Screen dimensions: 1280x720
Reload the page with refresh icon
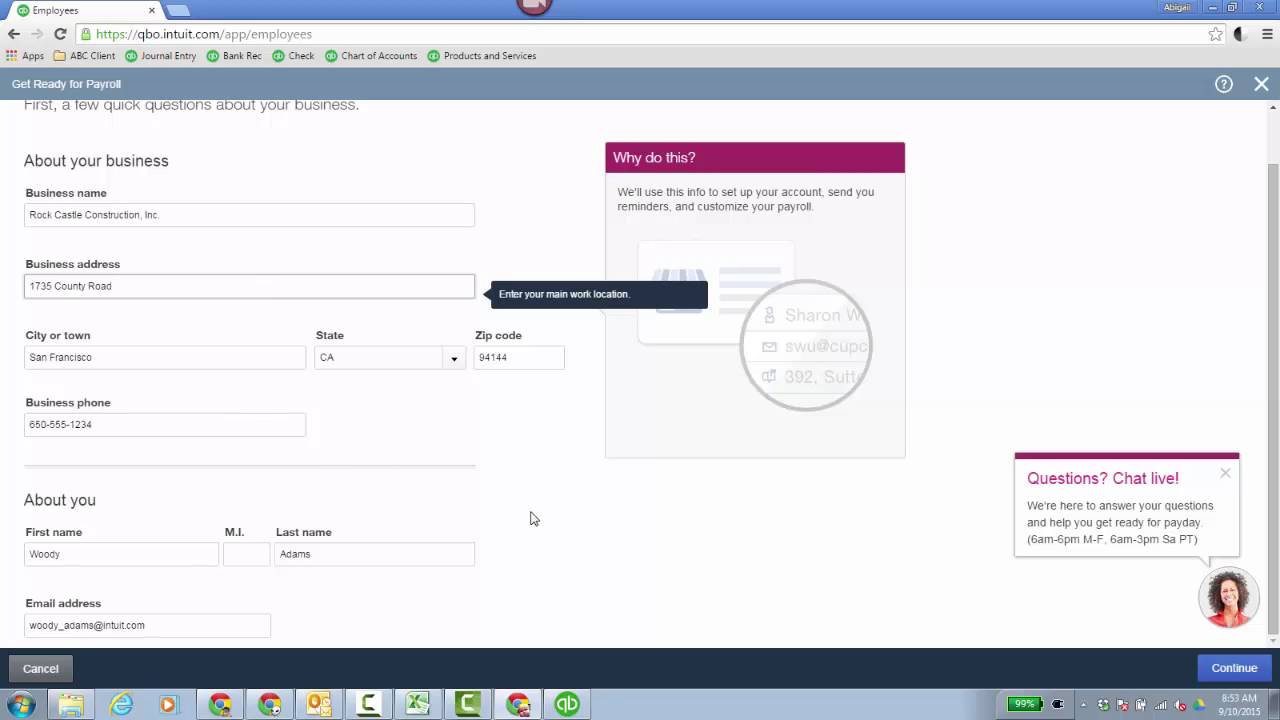[60, 34]
